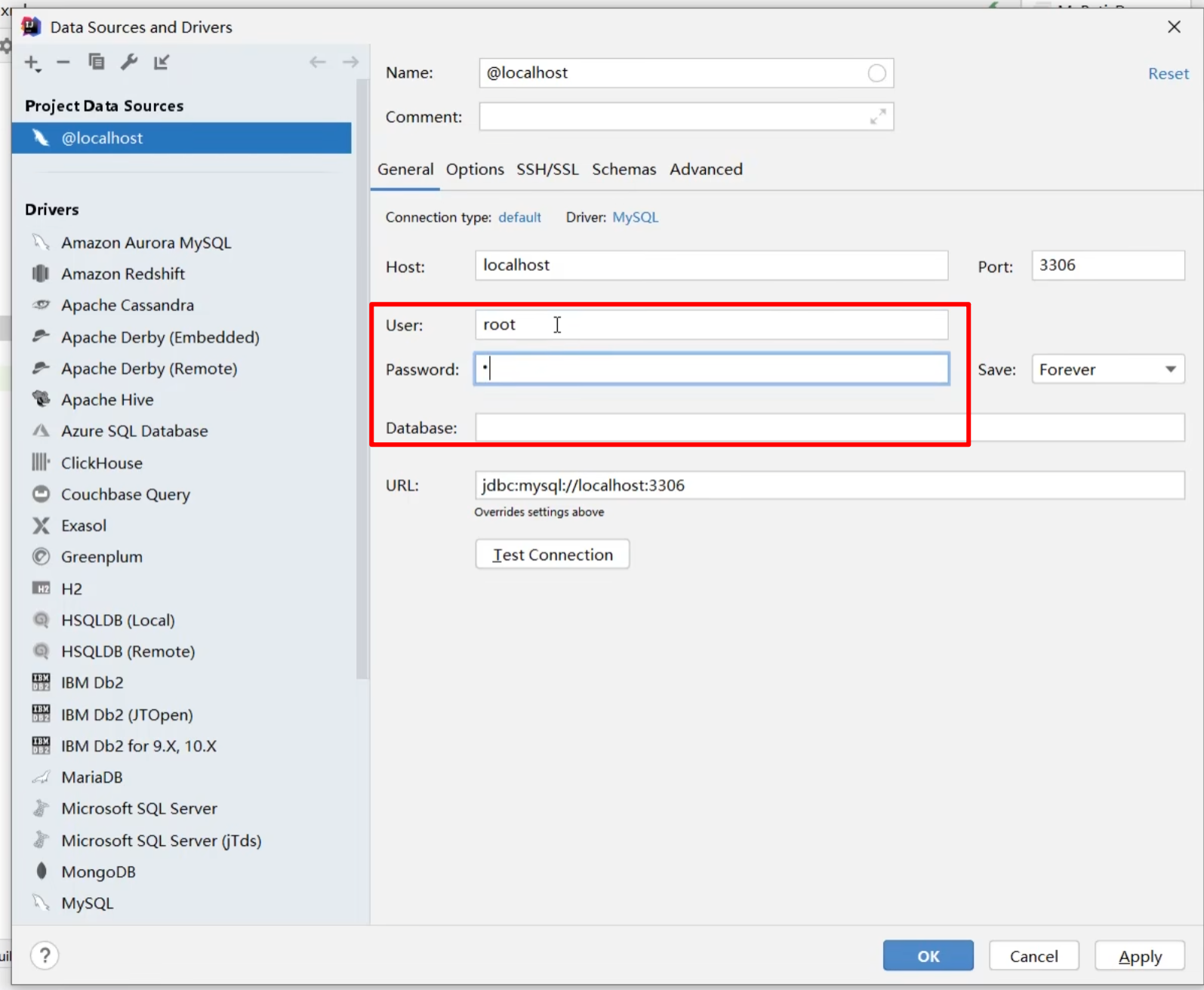Screen dimensions: 1204x990
Task: Click the Cancel button
Action: click(x=1034, y=956)
